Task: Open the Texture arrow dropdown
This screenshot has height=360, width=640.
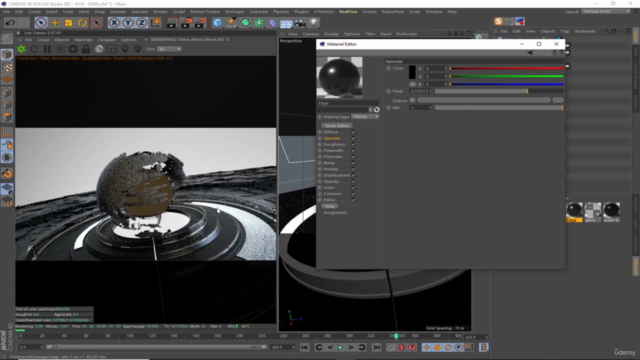Action: [412, 100]
